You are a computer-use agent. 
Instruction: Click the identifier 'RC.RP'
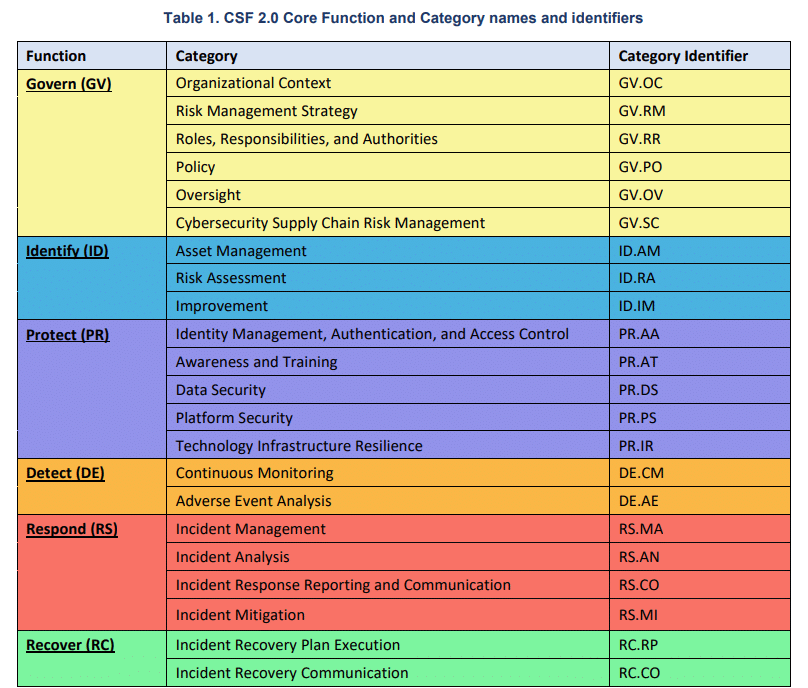pyautogui.click(x=638, y=645)
